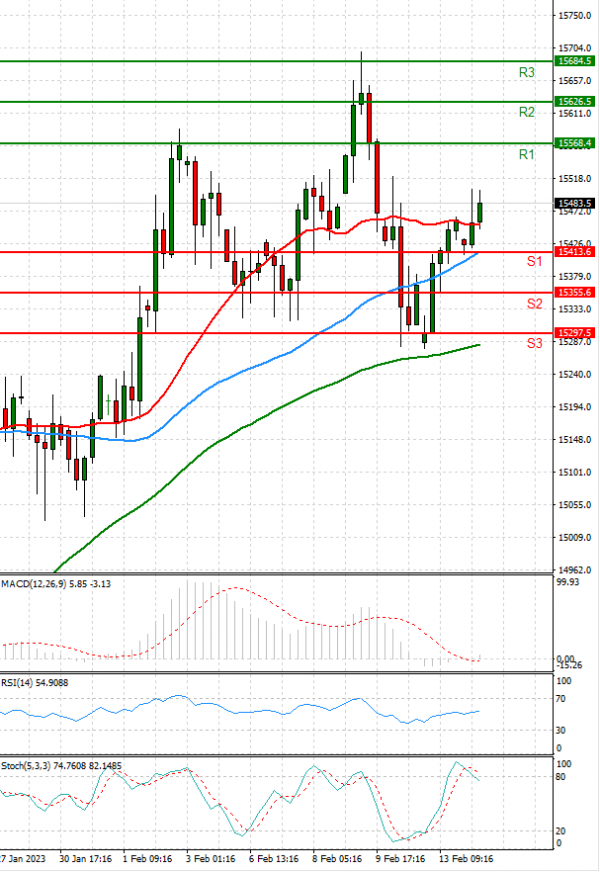Click the 9 Feb 17:16 time label

tap(400, 859)
